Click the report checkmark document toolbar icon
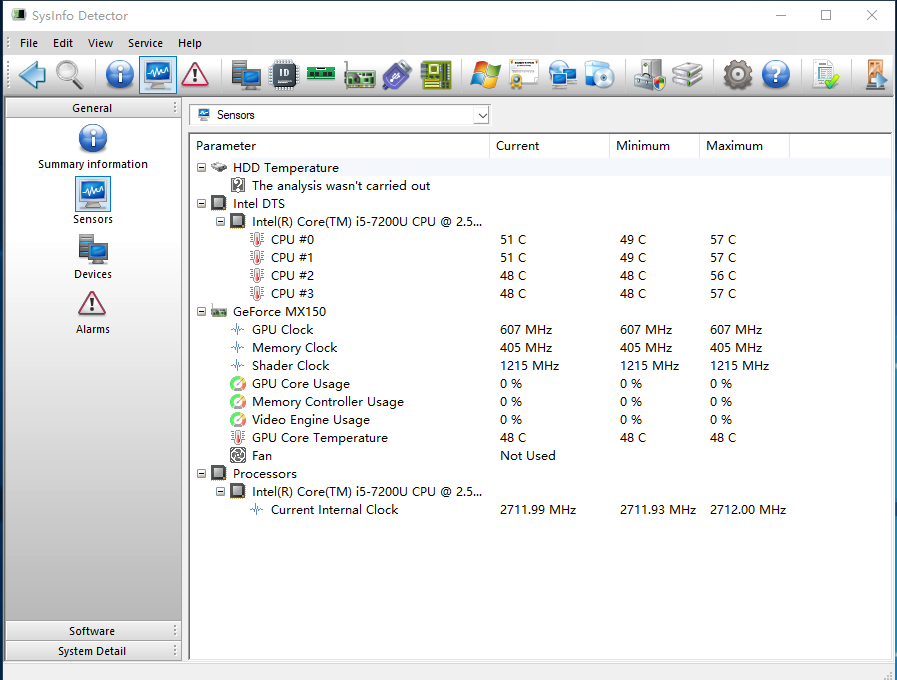The height and width of the screenshot is (680, 897). [x=825, y=75]
